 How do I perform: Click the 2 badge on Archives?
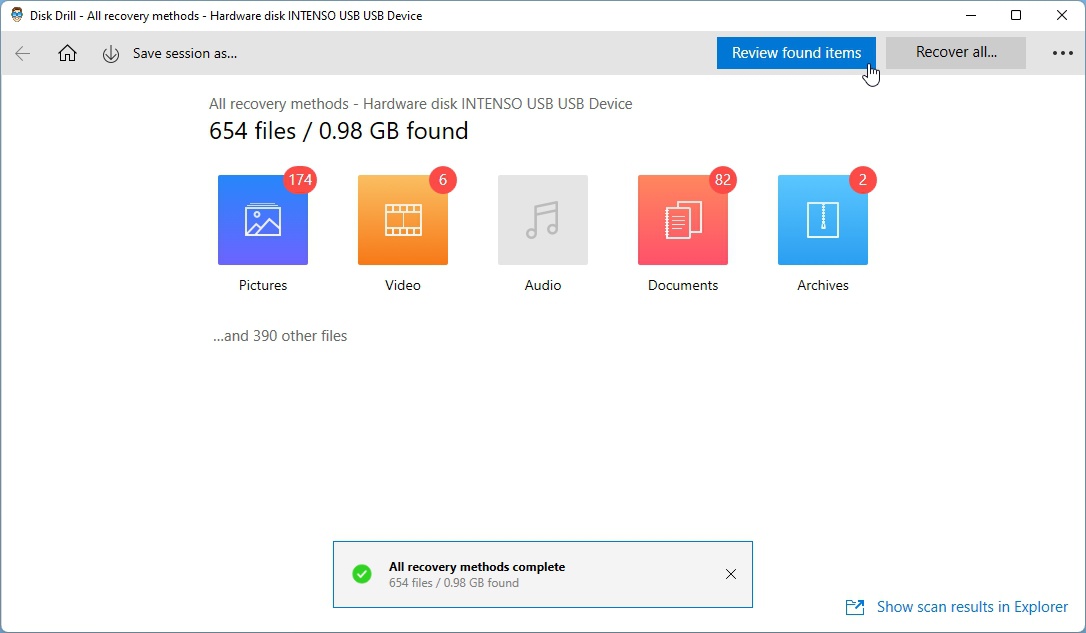coord(863,180)
